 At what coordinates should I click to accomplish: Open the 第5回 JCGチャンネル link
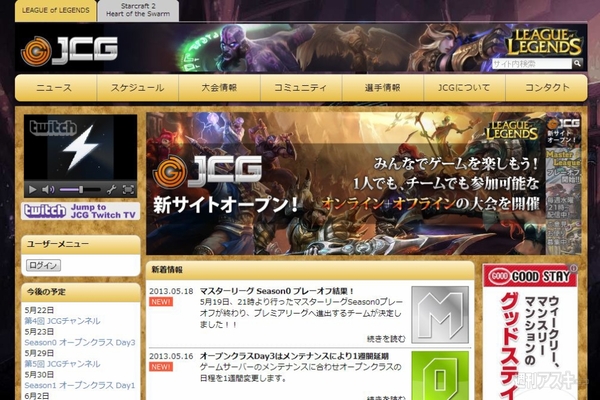[62, 364]
